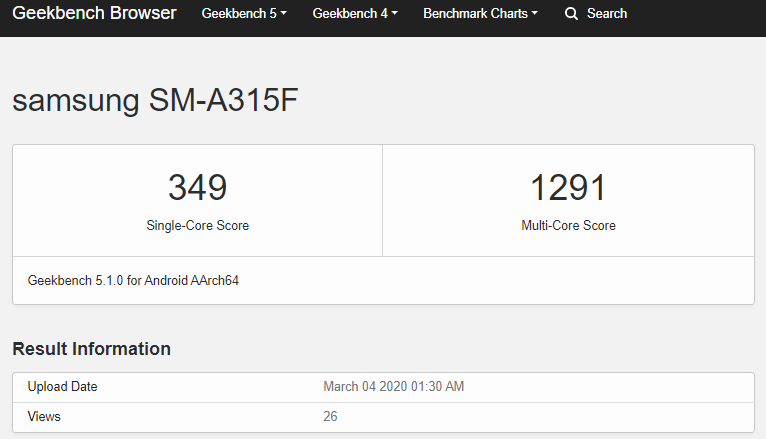
Task: Click the Multi-Core Score label
Action: pyautogui.click(x=569, y=226)
